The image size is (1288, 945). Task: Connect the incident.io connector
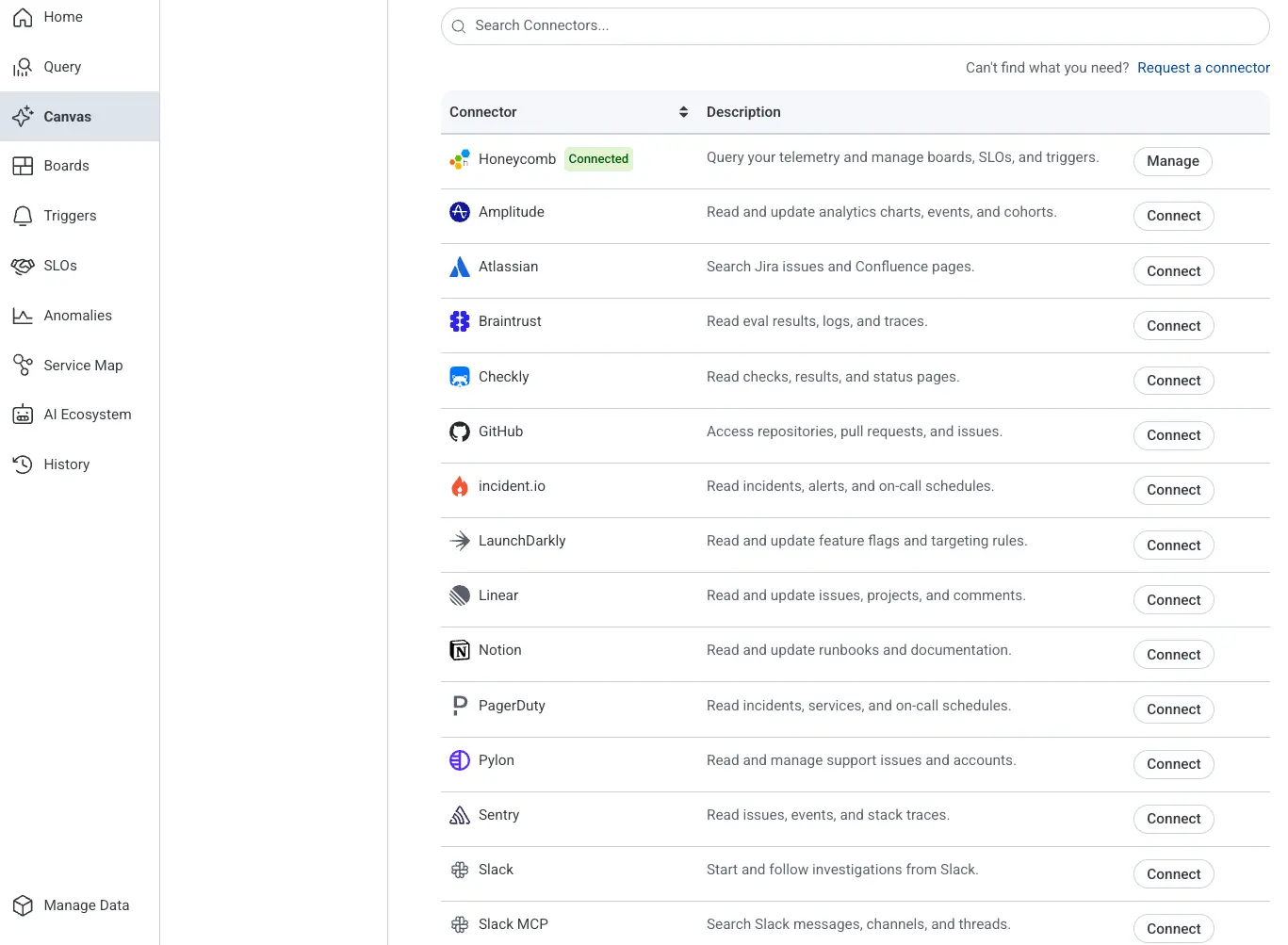[1174, 490]
